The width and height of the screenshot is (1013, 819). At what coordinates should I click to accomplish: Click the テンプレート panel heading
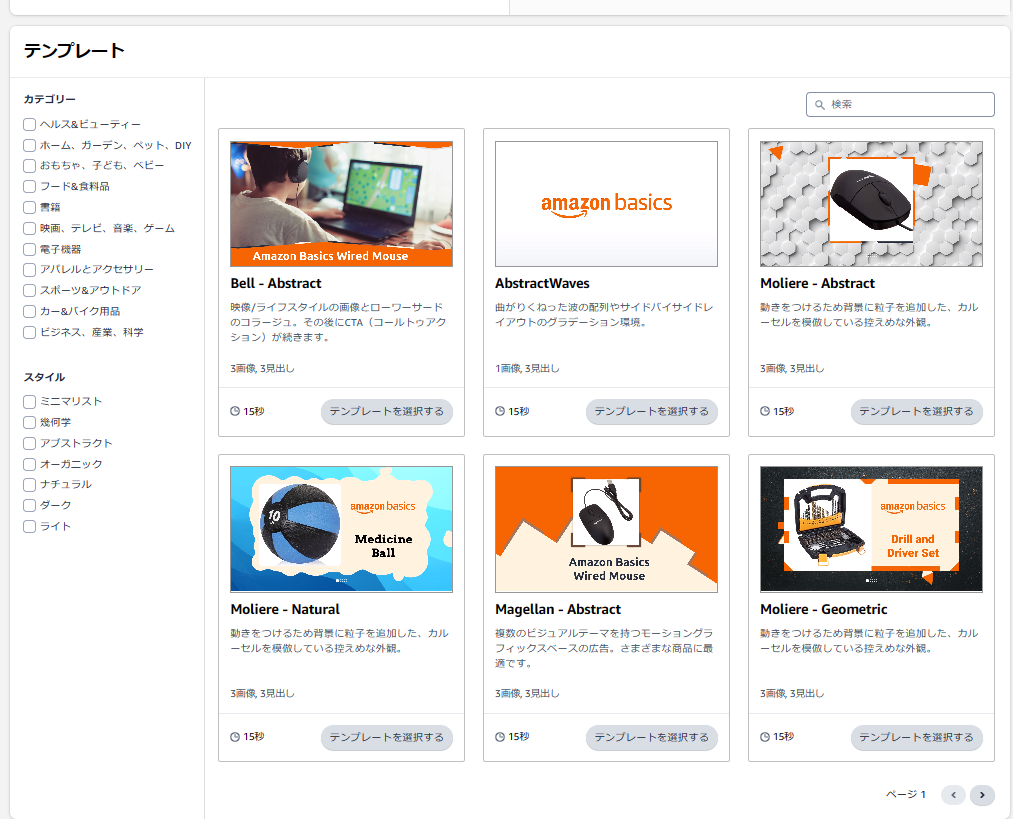[74, 51]
